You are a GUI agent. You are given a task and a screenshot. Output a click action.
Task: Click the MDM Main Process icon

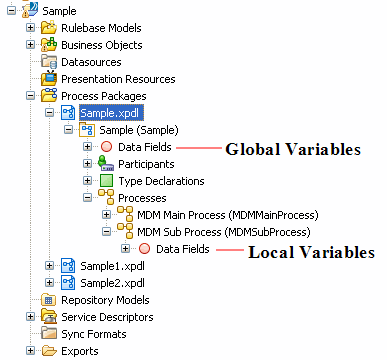pos(125,214)
